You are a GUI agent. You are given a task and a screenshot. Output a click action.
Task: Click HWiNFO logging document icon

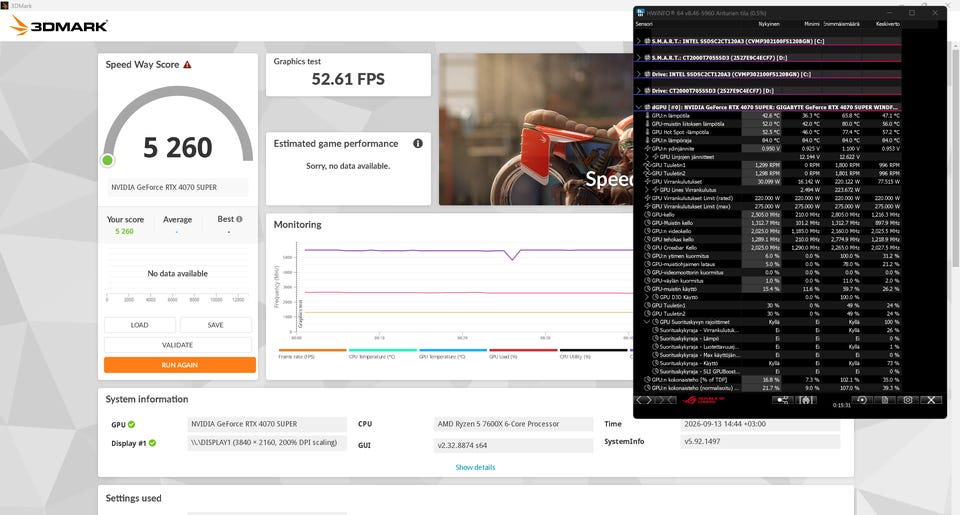click(885, 400)
